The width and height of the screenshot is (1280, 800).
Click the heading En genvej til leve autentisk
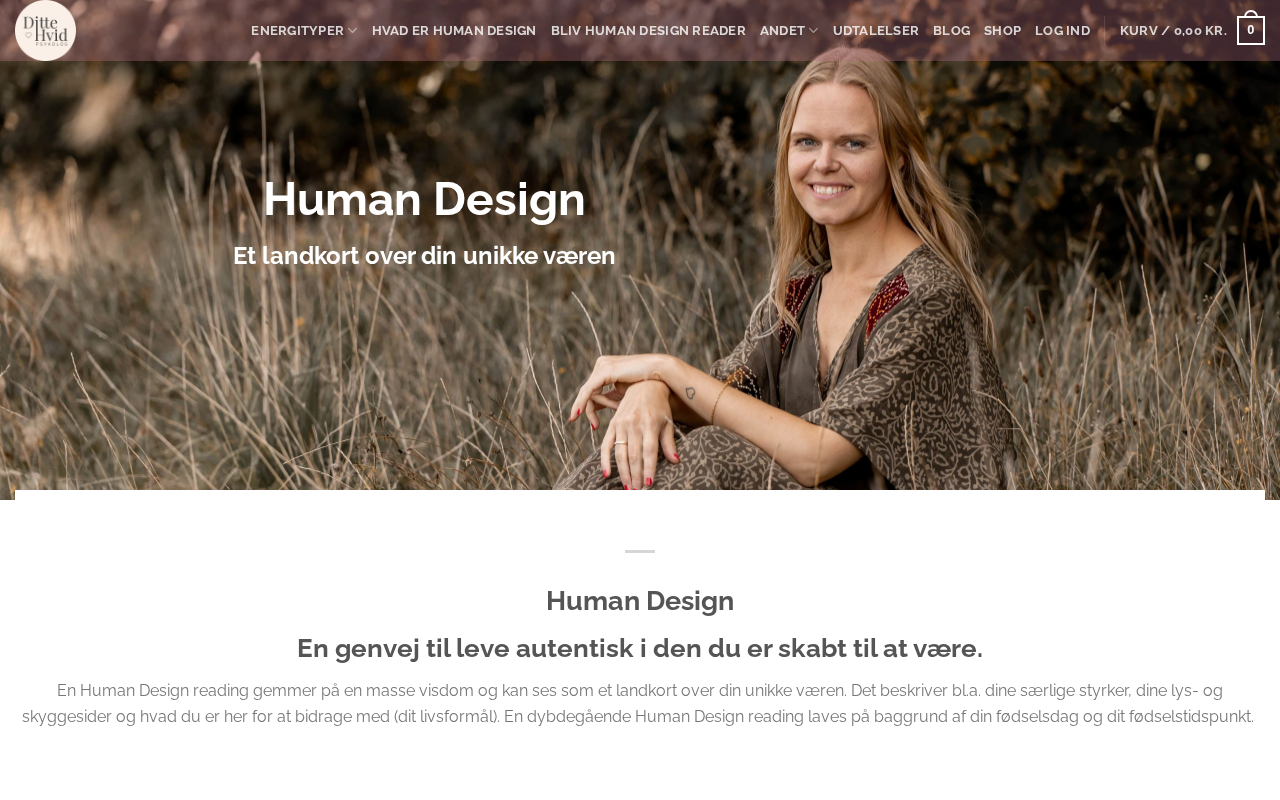click(640, 649)
